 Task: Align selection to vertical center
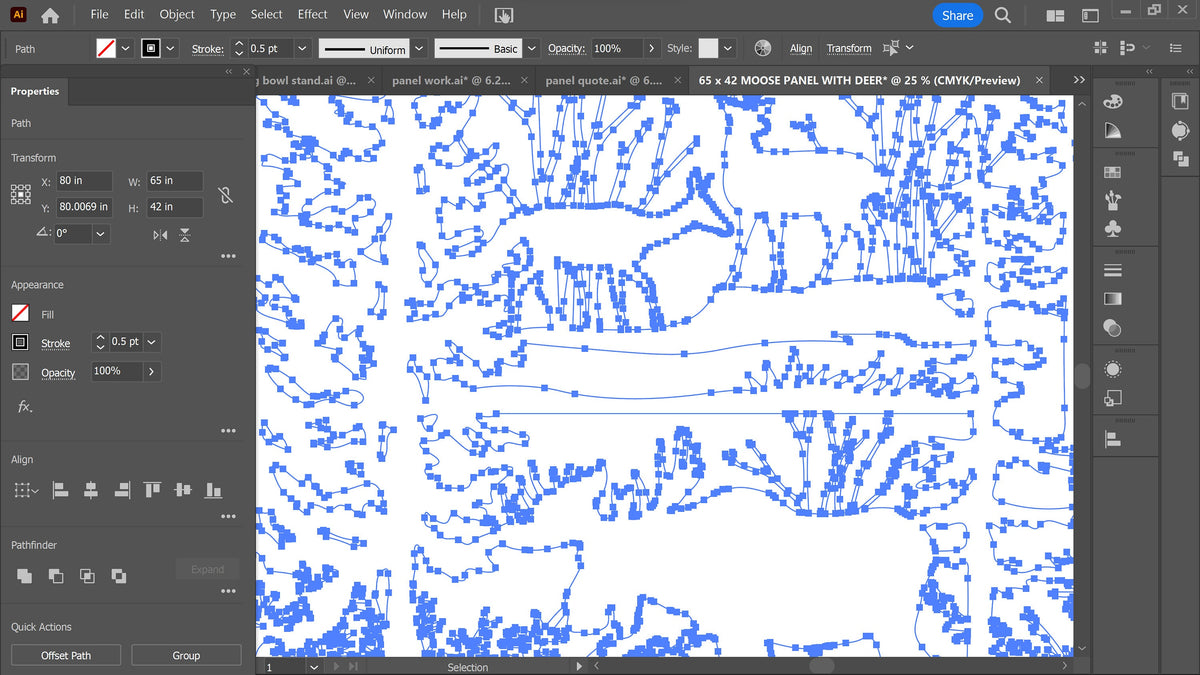coord(182,490)
